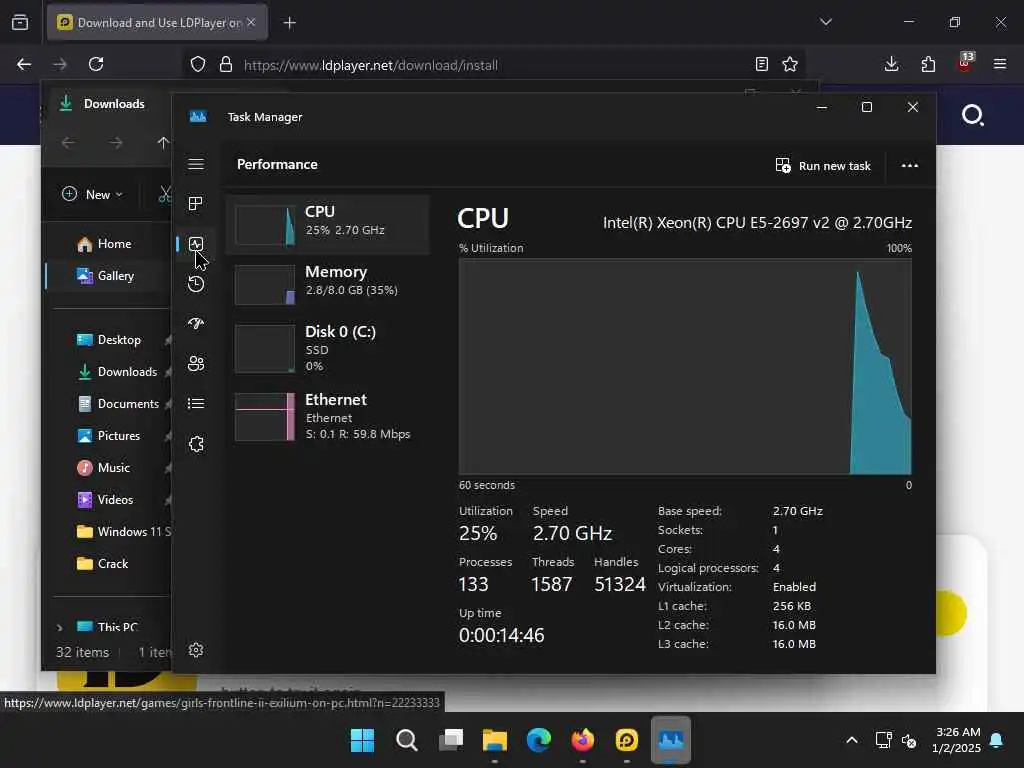The height and width of the screenshot is (768, 1024).
Task: Open Music folder in Explorer sidebar
Action: (104, 468)
